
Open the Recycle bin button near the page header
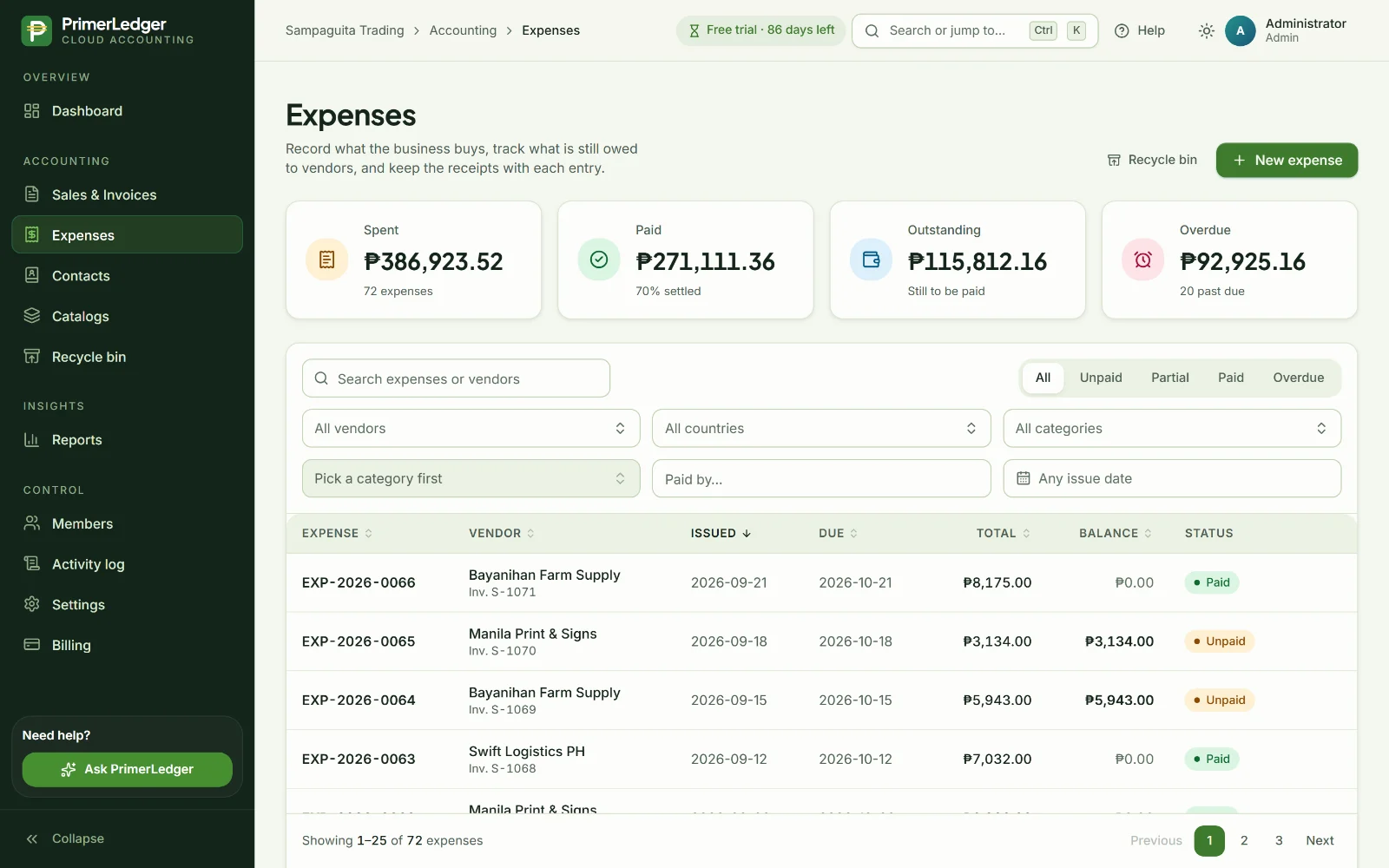point(1152,161)
